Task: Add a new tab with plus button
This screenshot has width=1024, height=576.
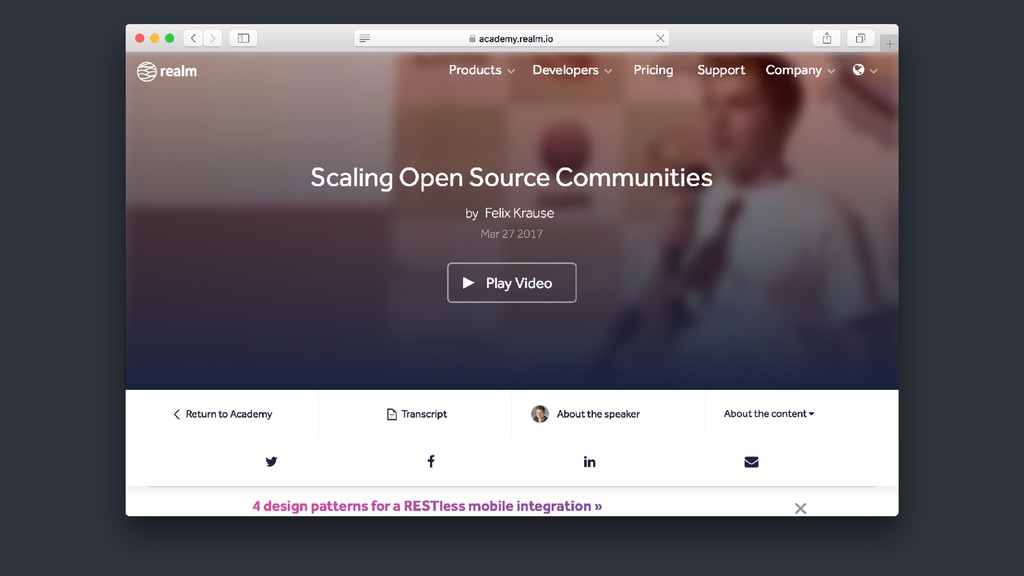Action: pyautogui.click(x=889, y=44)
